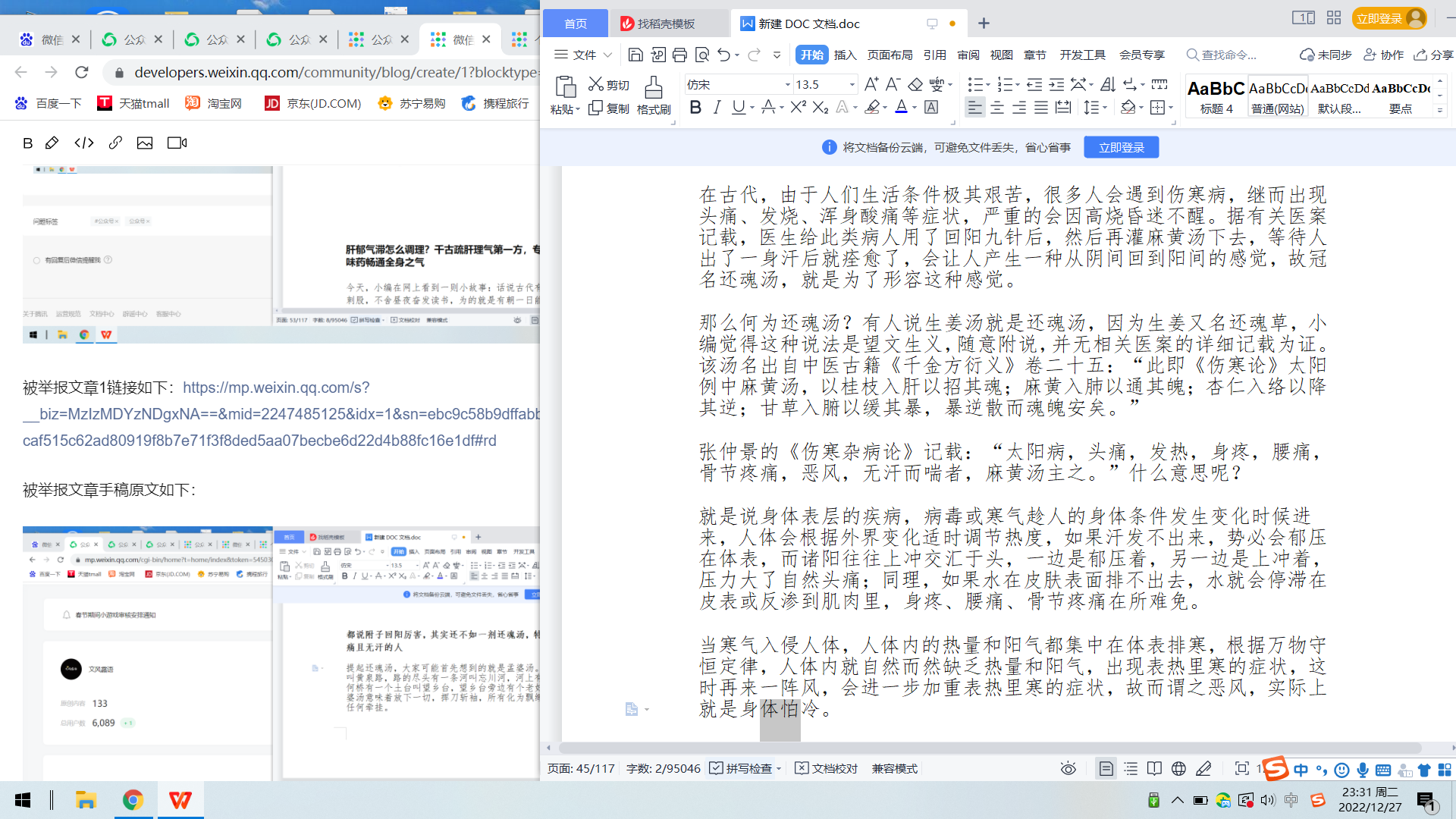This screenshot has height=819, width=1456.
Task: Switch to web layout view in the status bar
Action: click(x=1178, y=768)
